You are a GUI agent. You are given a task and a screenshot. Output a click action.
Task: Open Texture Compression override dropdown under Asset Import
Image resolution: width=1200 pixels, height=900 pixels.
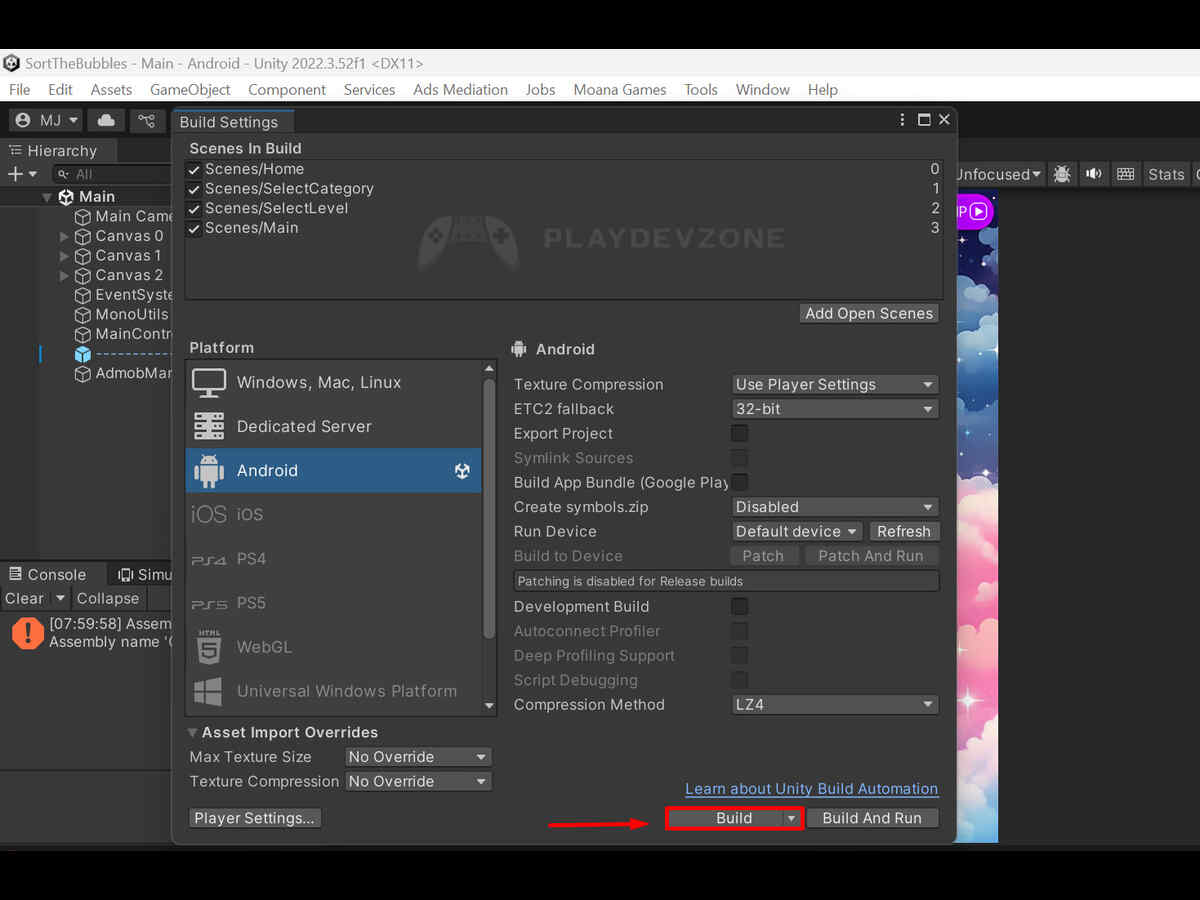pyautogui.click(x=418, y=781)
